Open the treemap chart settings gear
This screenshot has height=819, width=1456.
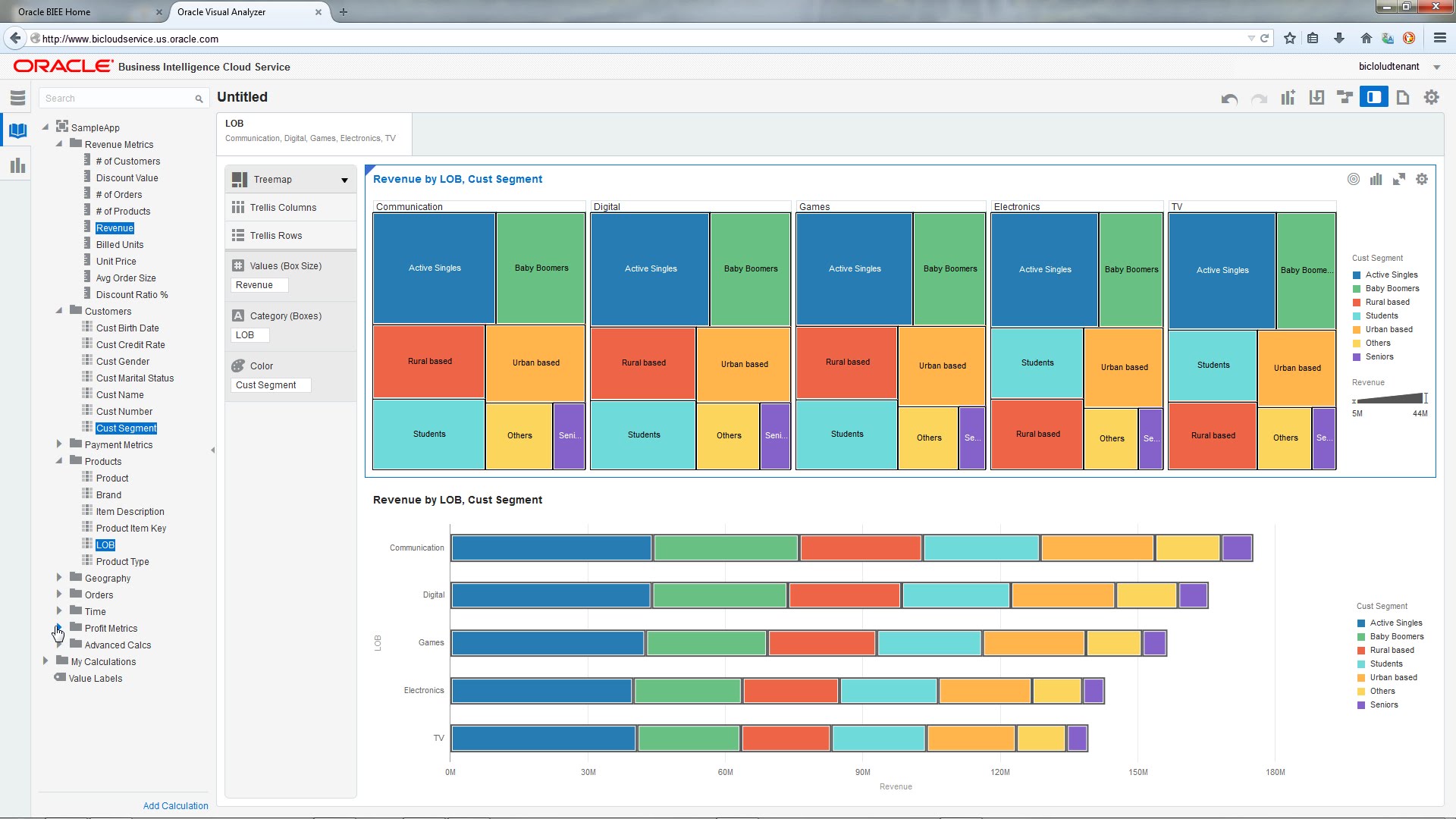pos(1422,180)
